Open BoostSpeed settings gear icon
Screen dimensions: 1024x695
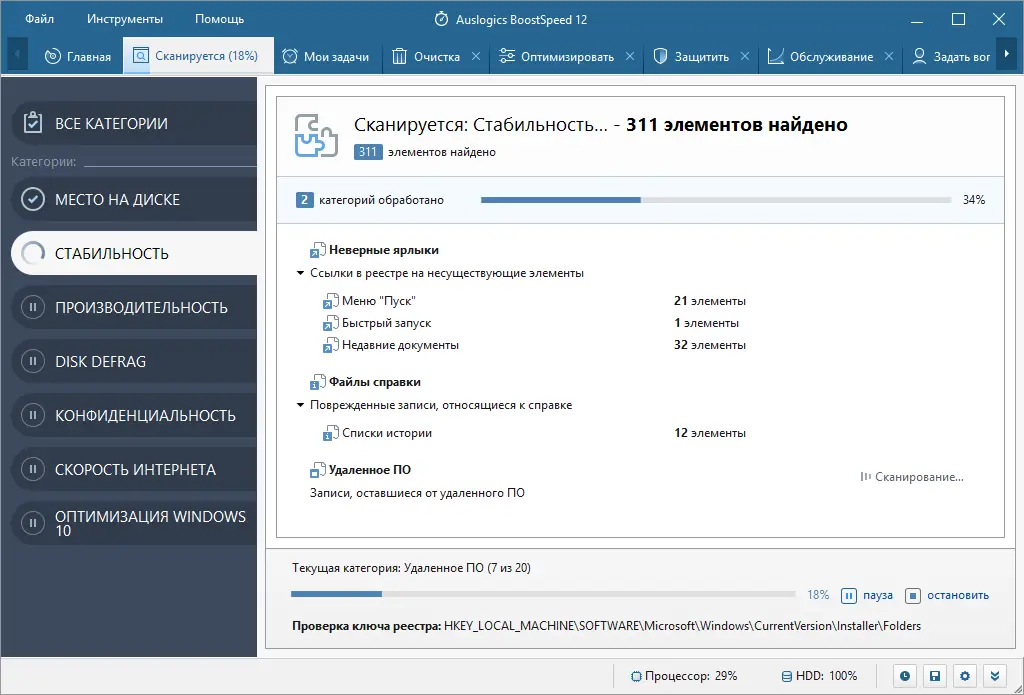964,676
